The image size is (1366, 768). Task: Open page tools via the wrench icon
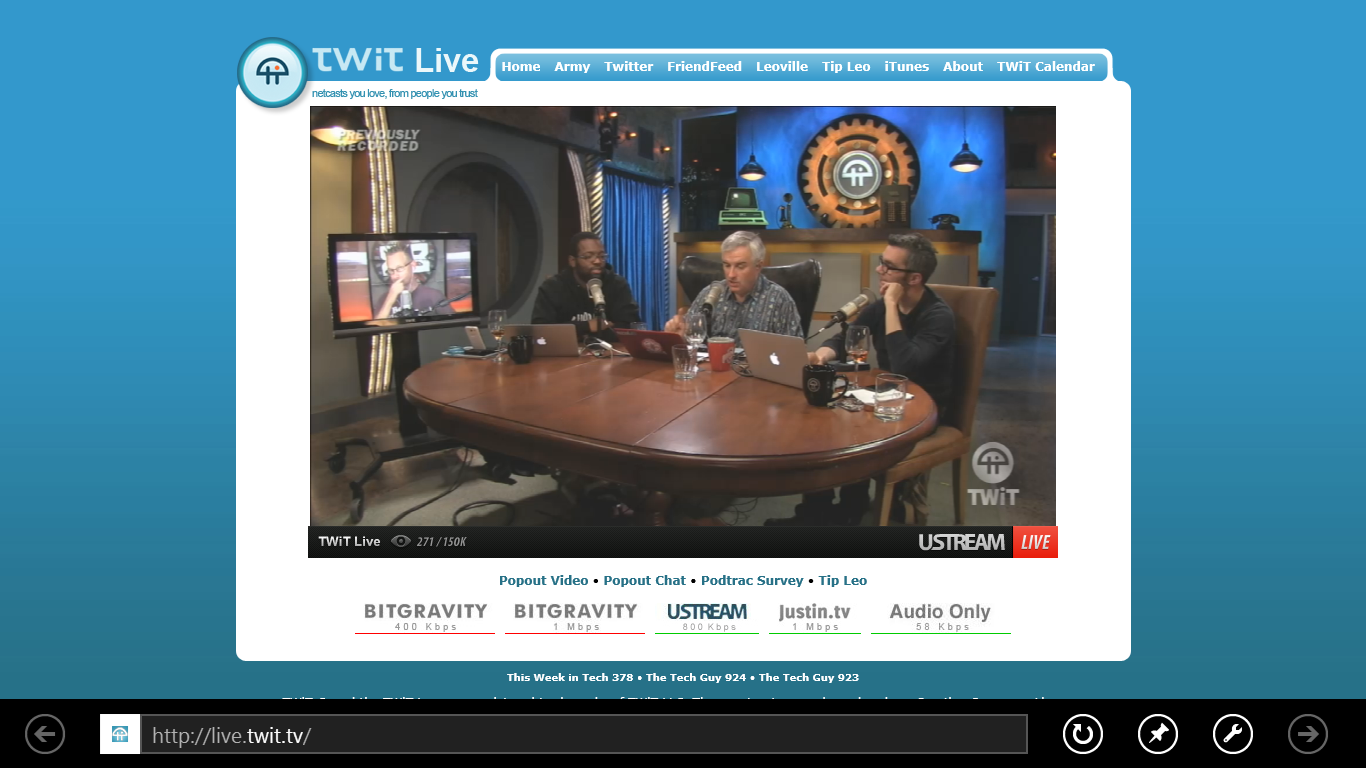click(x=1232, y=734)
